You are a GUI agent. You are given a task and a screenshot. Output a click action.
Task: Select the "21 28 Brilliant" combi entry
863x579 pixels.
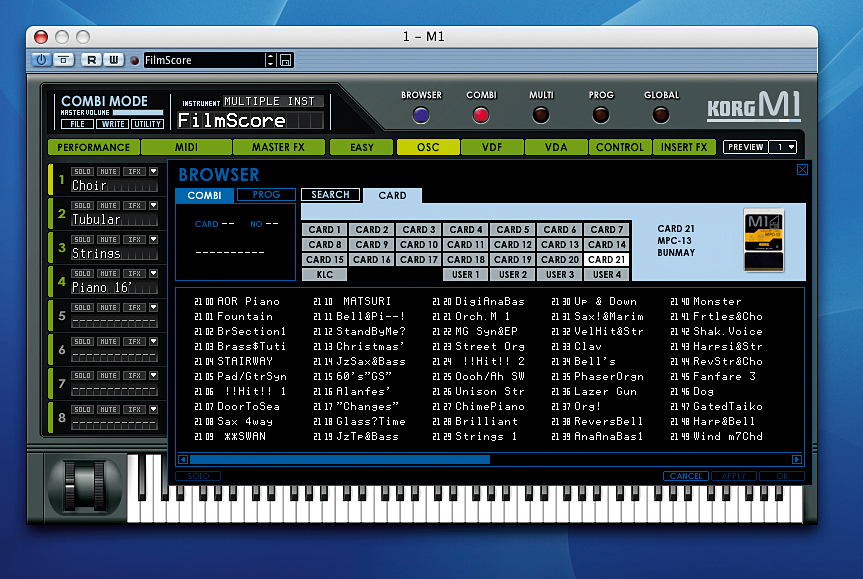(x=475, y=422)
